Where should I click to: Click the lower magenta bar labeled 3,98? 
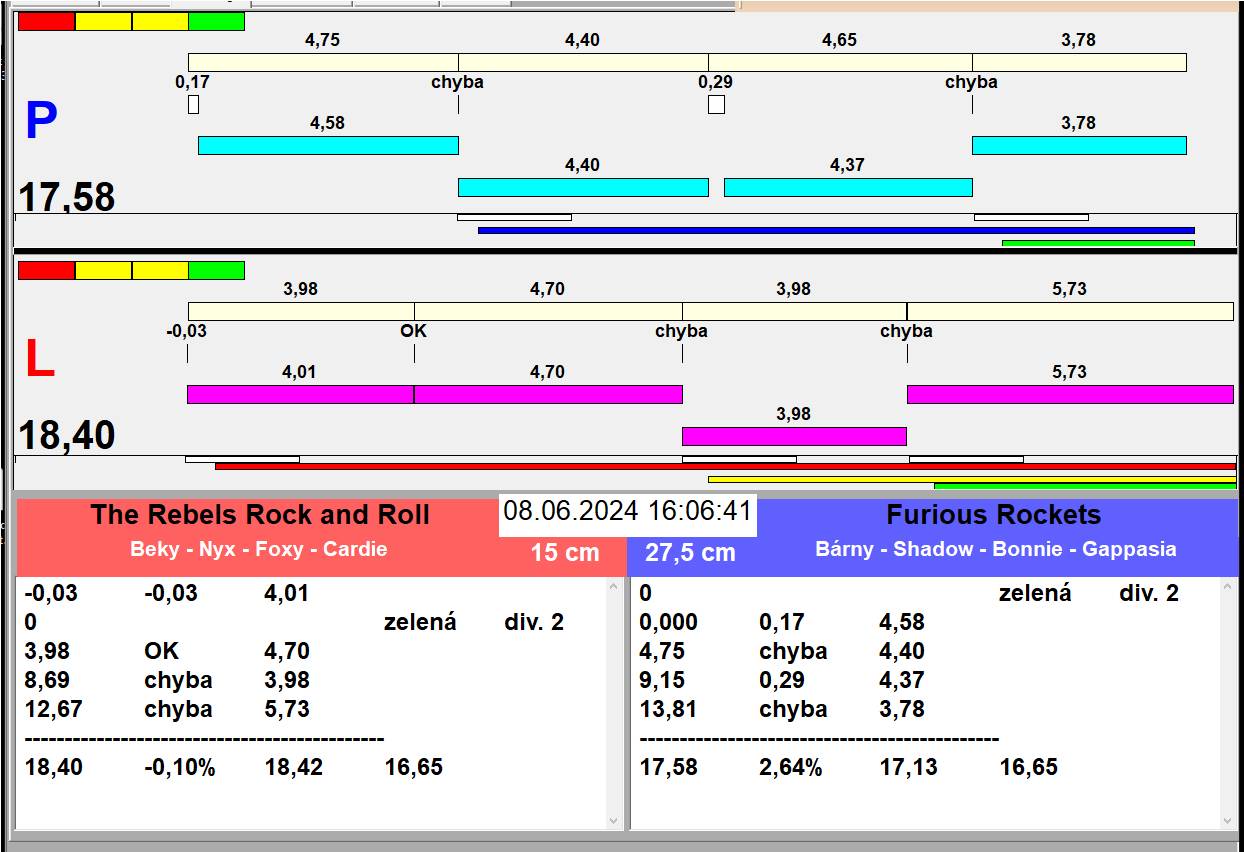794,436
